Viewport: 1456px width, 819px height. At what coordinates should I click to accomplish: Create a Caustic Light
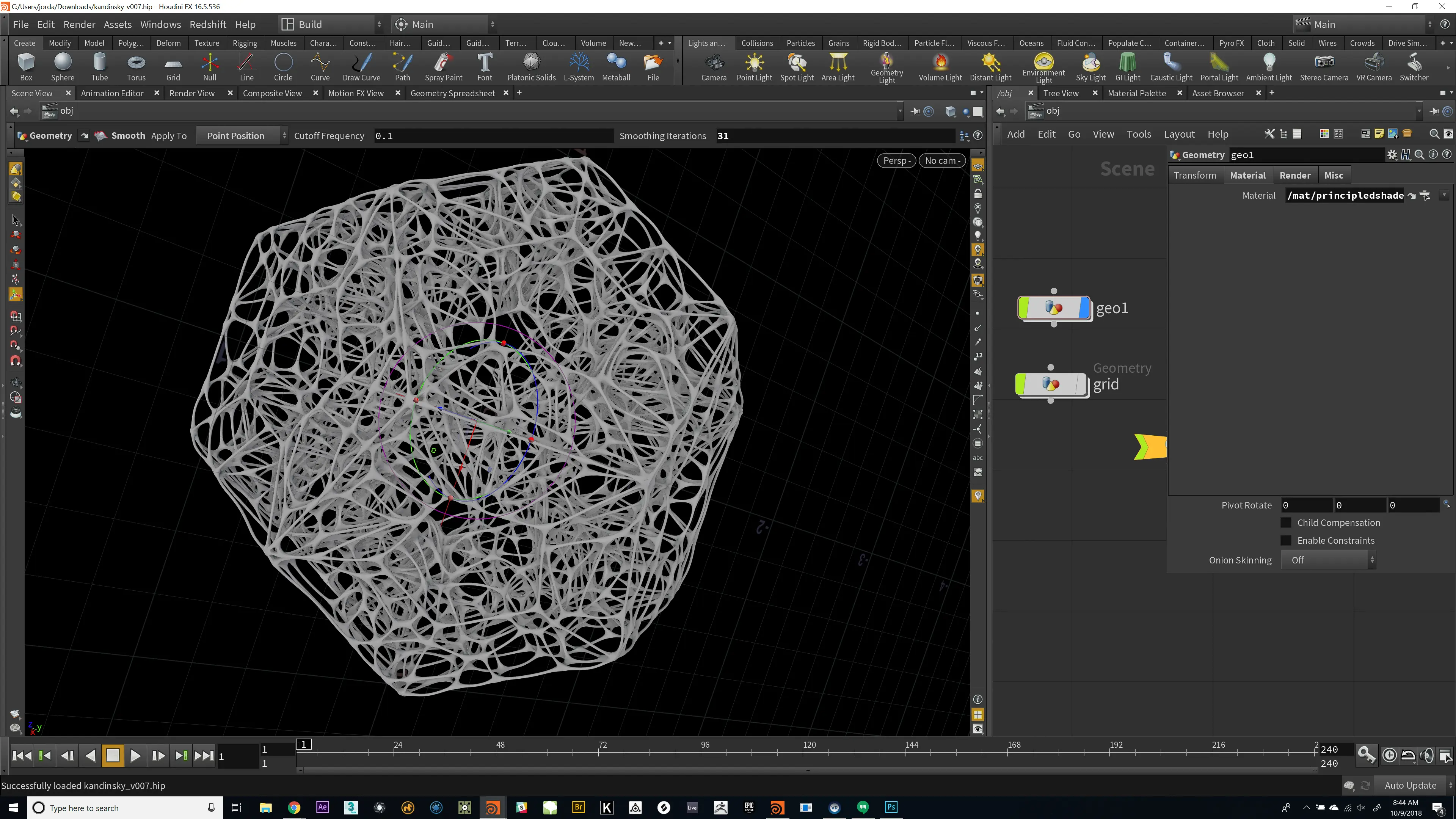[1171, 67]
